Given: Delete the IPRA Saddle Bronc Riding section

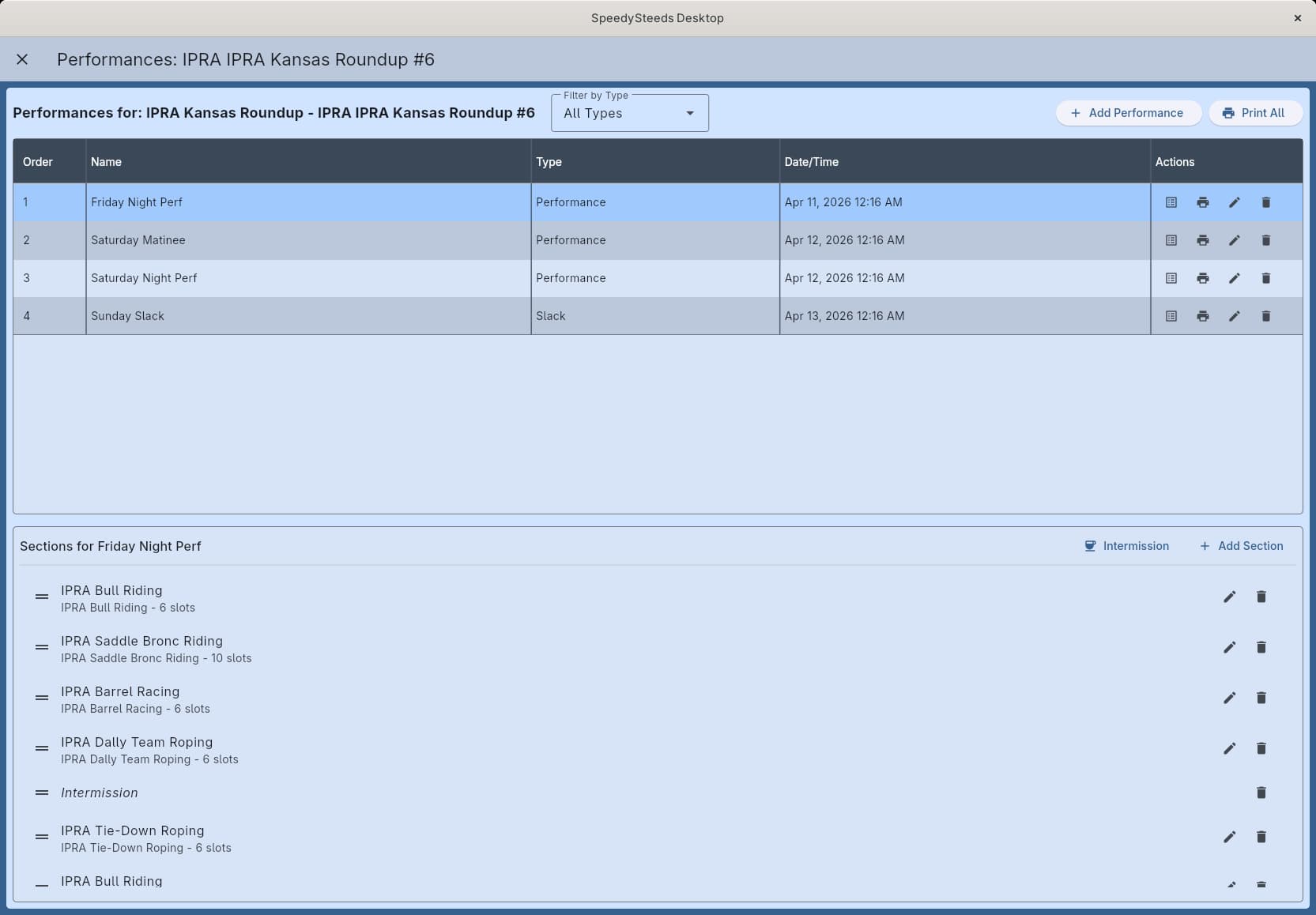Looking at the screenshot, I should [1261, 647].
